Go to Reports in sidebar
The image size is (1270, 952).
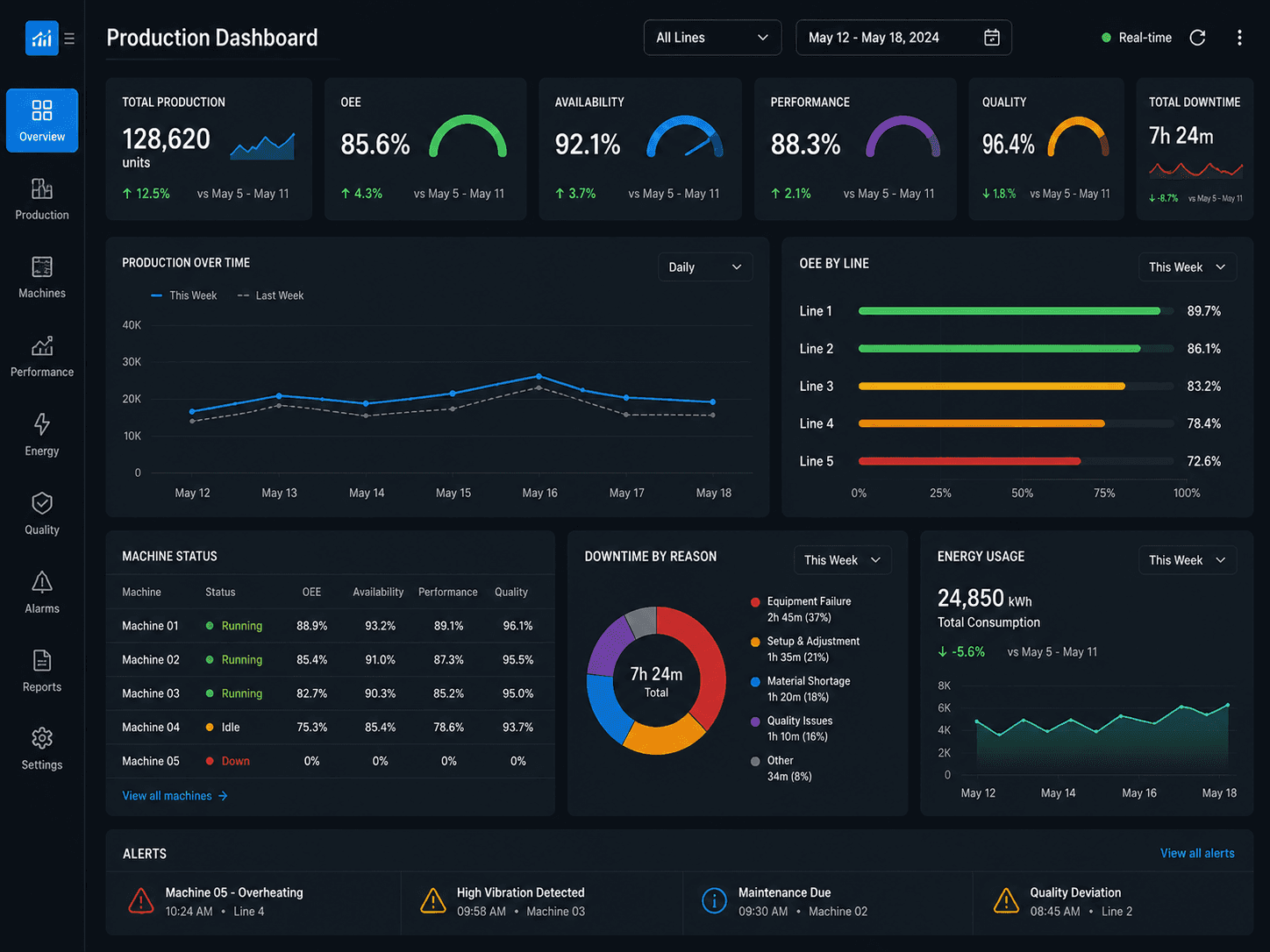click(x=42, y=671)
